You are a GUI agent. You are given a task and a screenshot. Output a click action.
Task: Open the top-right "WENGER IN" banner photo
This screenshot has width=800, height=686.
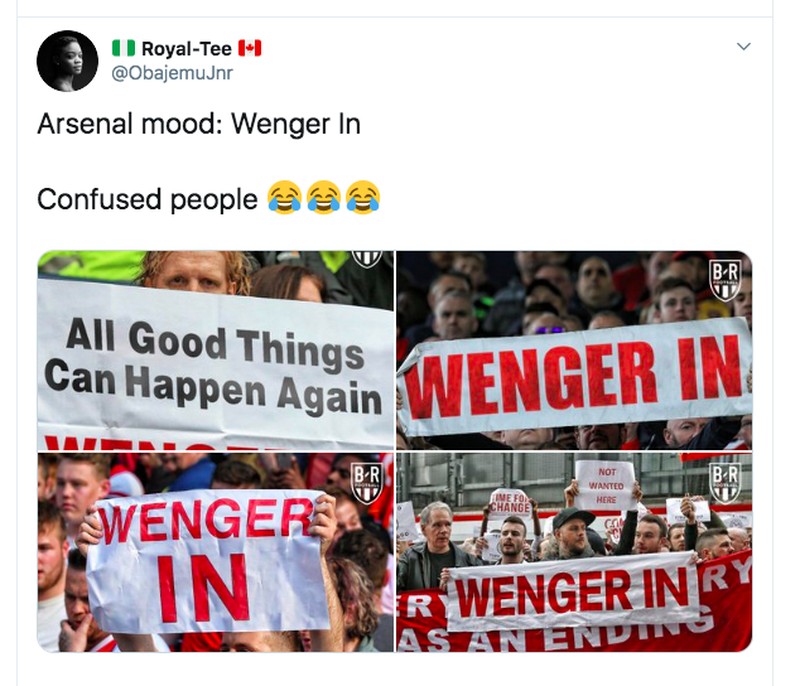574,350
